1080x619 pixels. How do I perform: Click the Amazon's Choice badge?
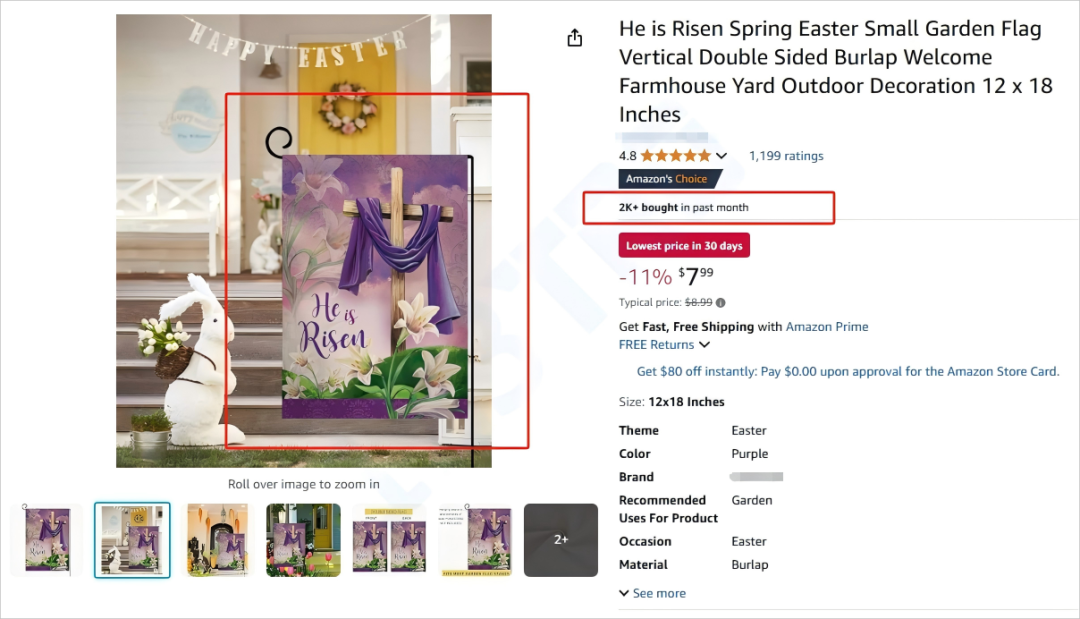click(666, 179)
